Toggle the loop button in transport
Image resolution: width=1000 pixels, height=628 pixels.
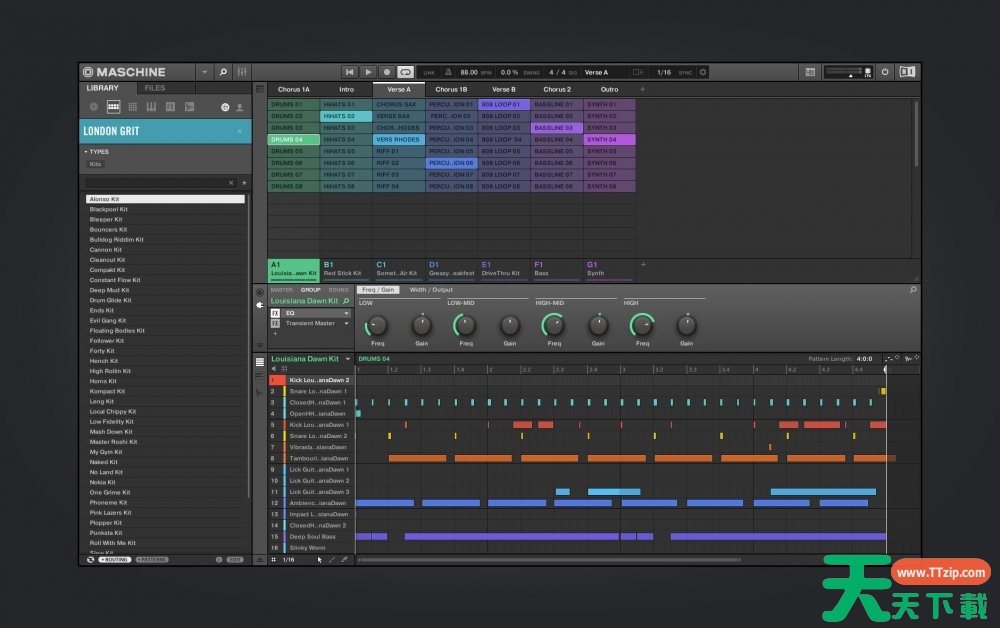(x=406, y=72)
